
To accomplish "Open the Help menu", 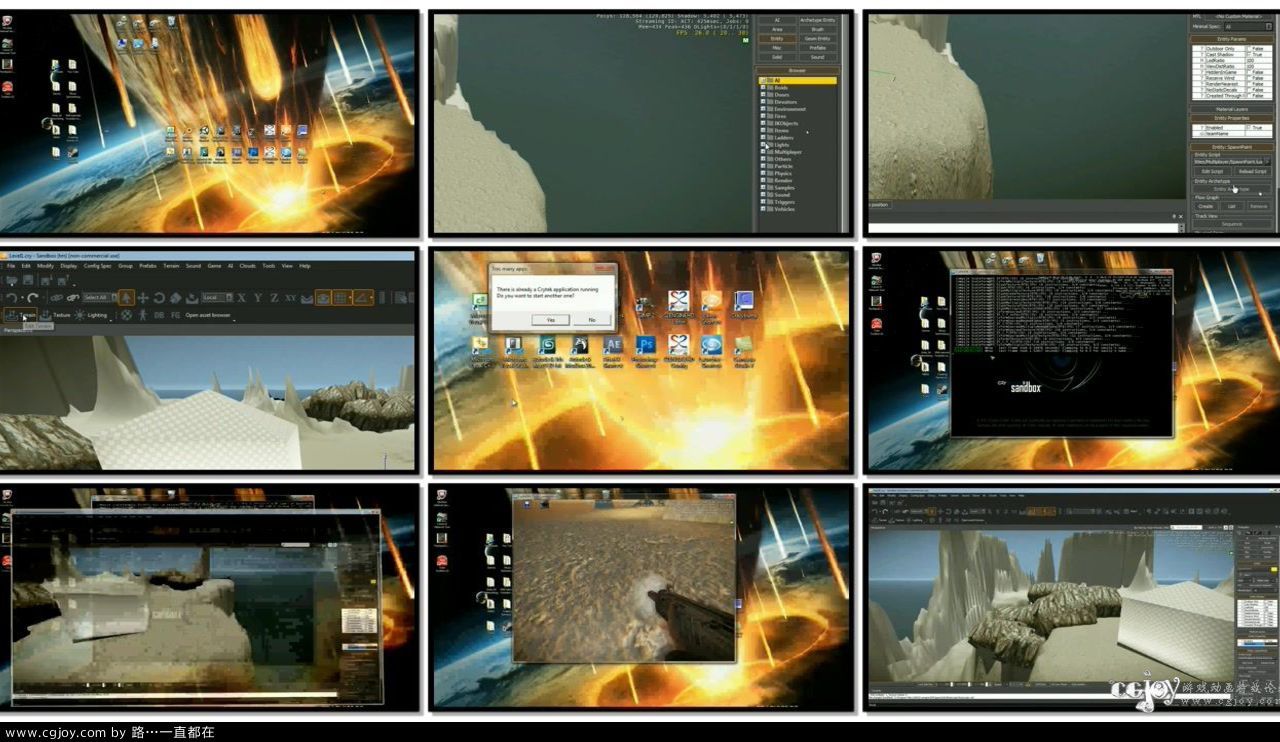I will 304,266.
